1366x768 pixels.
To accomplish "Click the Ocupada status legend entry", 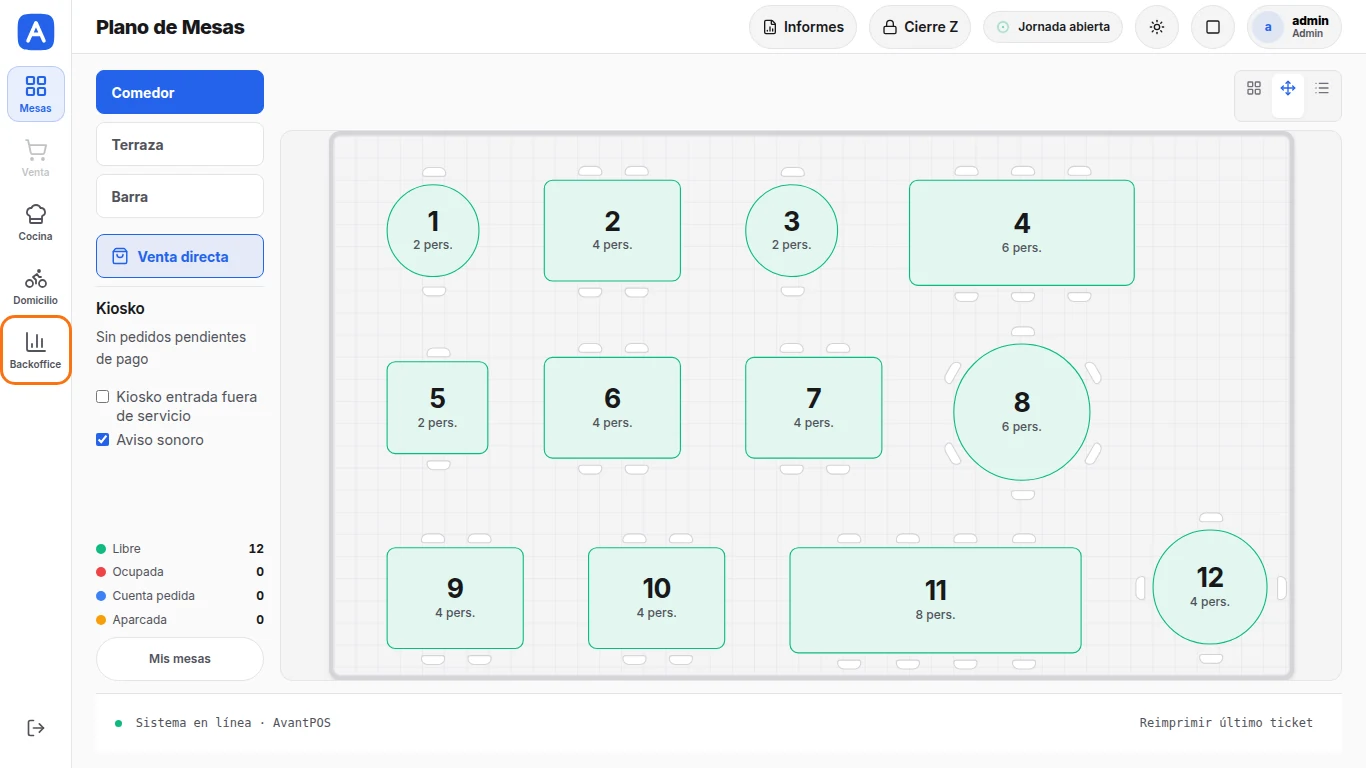I will tap(180, 572).
